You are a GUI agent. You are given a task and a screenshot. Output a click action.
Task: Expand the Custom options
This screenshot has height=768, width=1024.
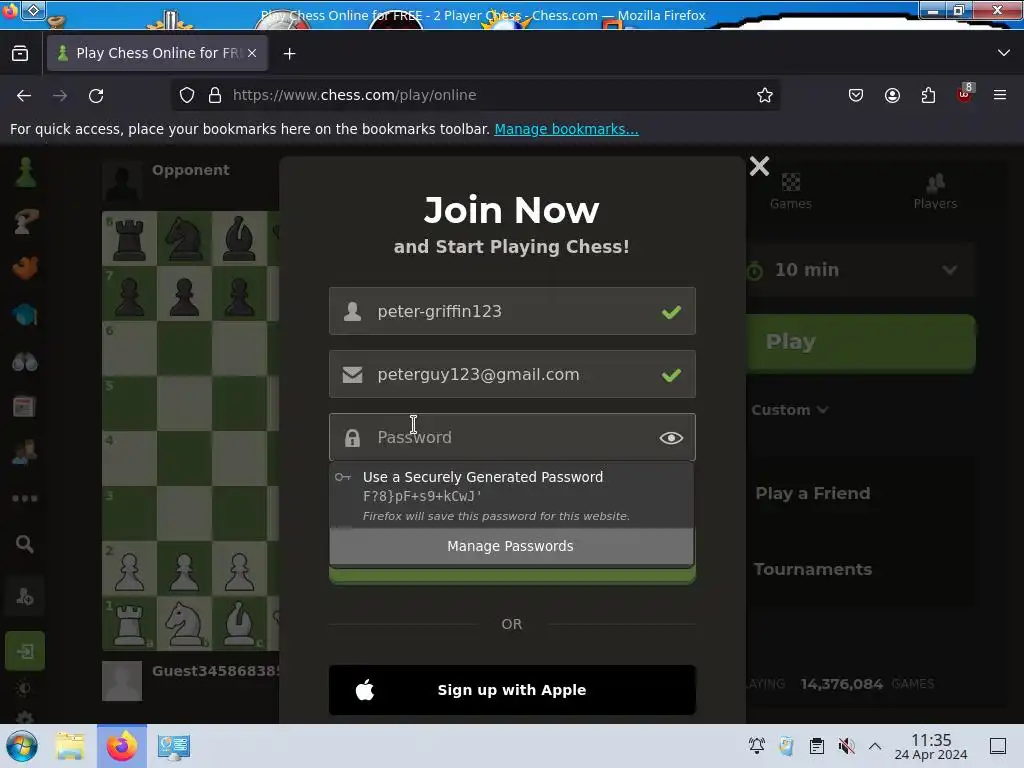pos(790,410)
